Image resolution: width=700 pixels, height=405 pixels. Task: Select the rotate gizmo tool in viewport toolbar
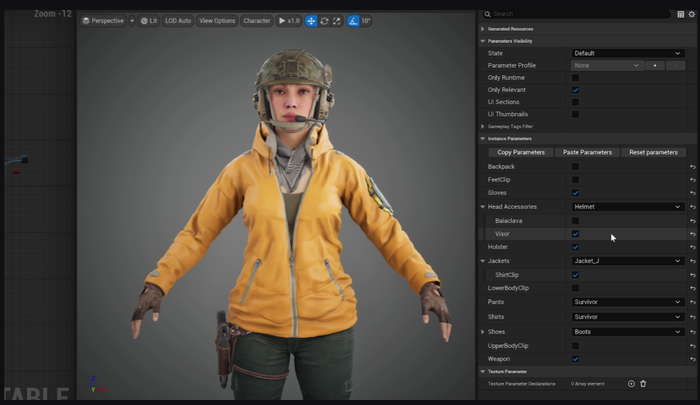click(x=324, y=20)
